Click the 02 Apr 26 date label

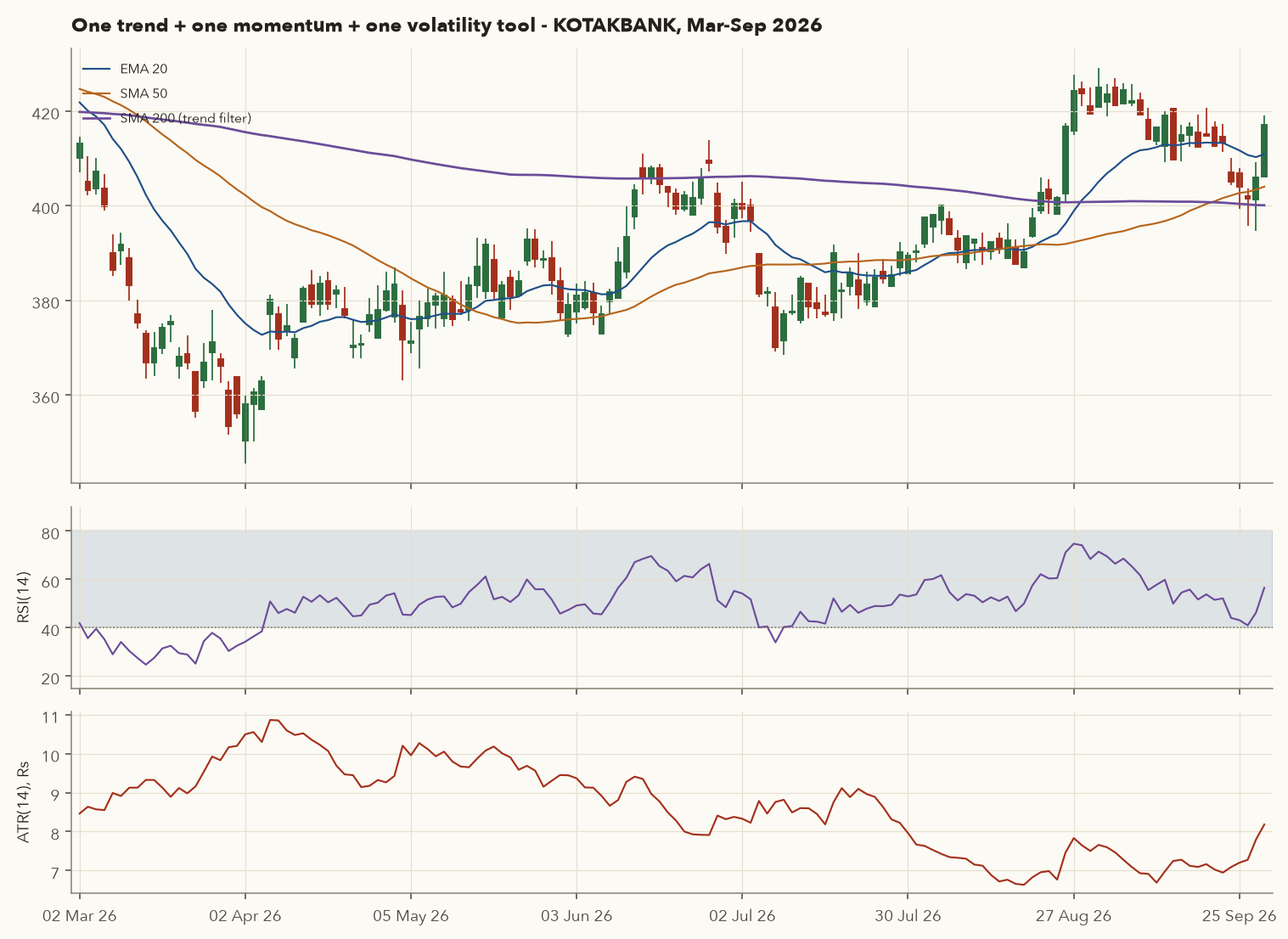pos(245,916)
